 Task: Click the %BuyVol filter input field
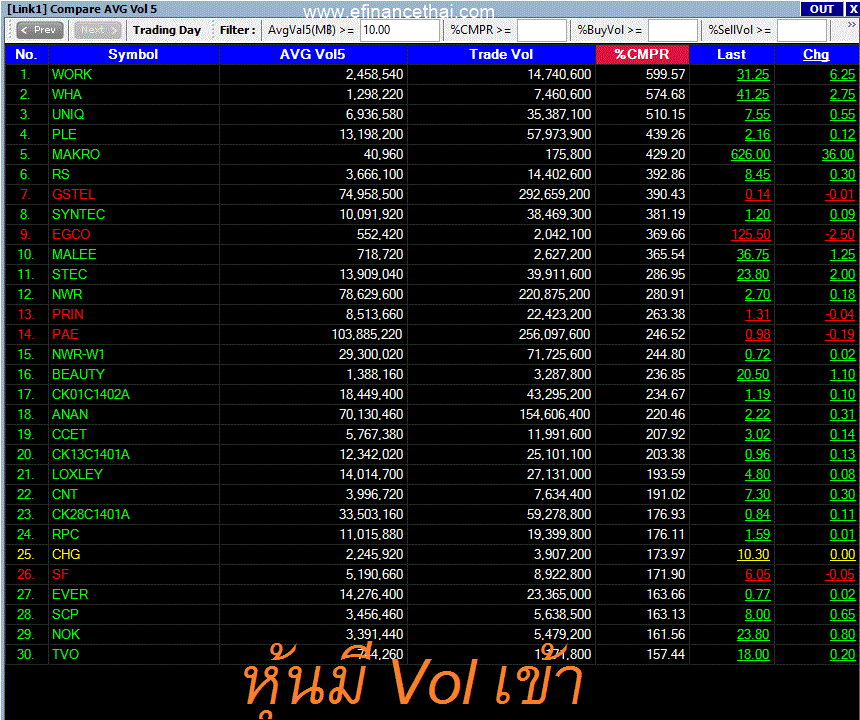pyautogui.click(x=672, y=30)
